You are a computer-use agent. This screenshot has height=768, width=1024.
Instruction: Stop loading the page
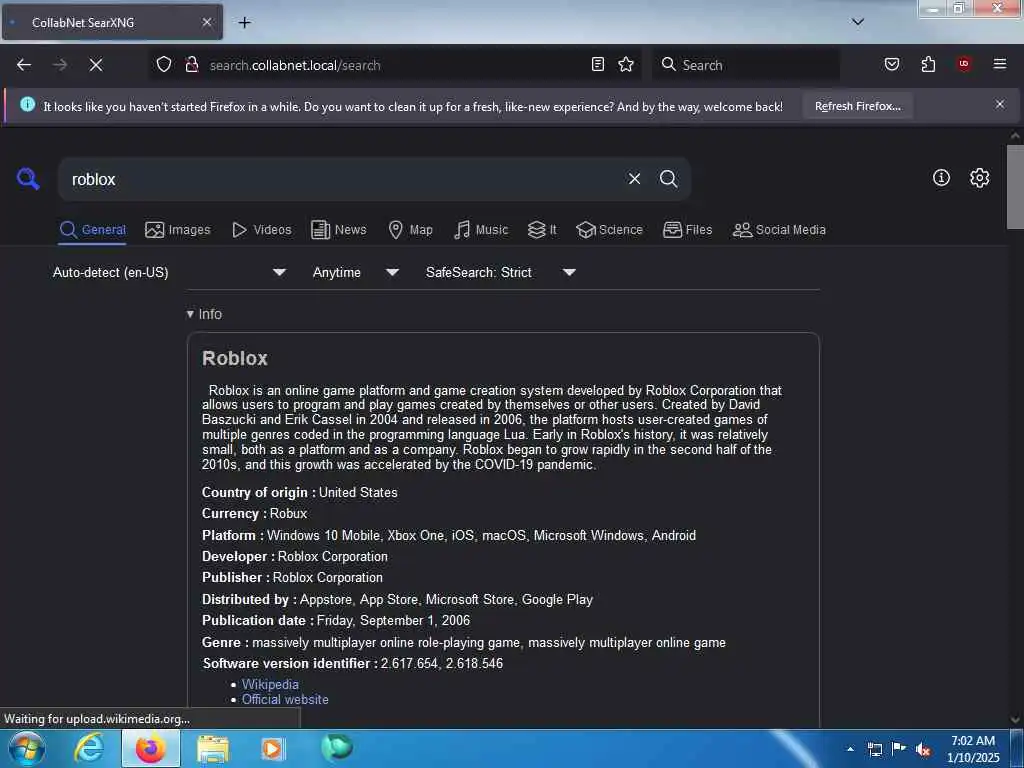pos(96,65)
